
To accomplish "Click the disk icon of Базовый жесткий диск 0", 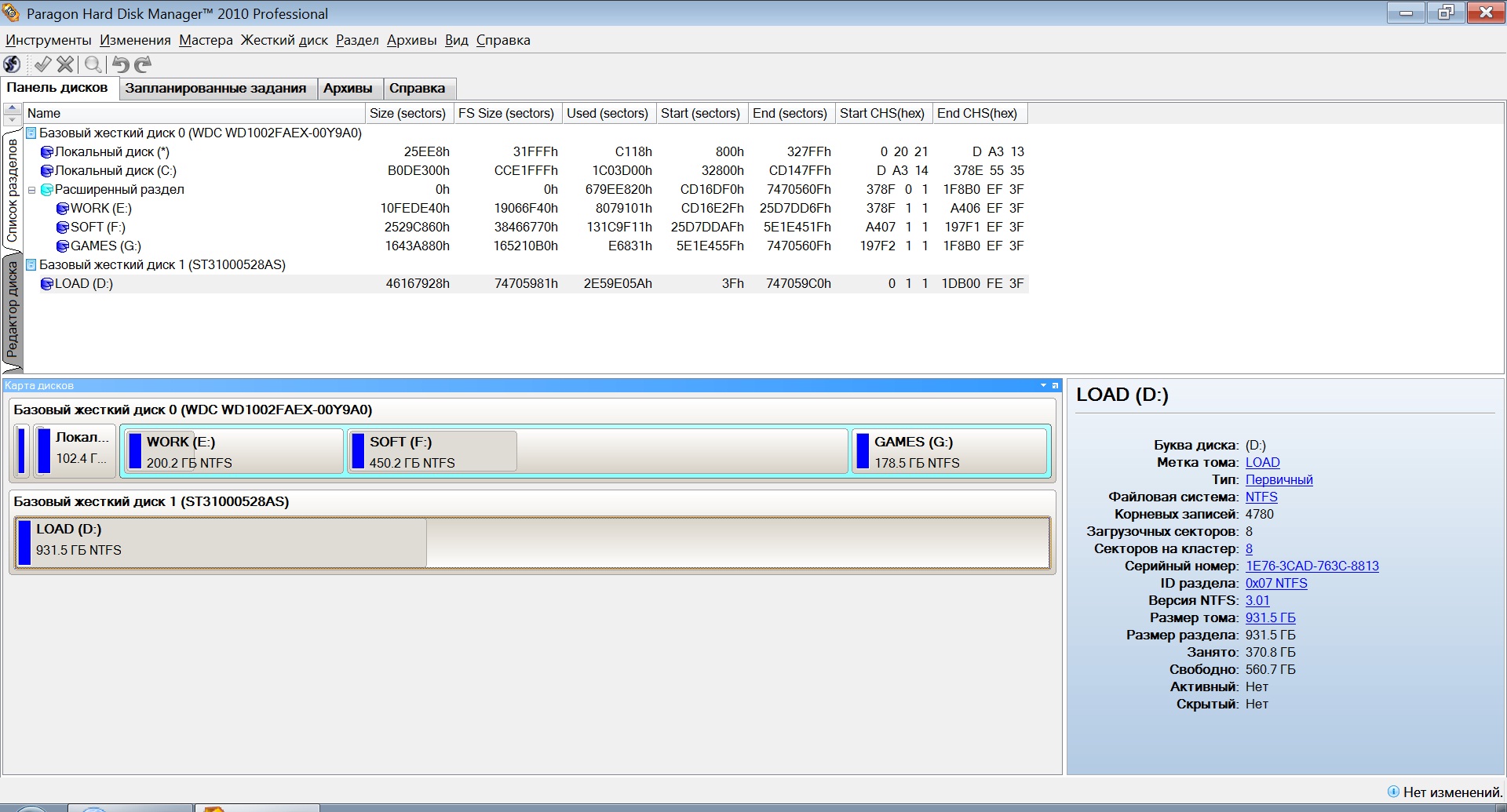I will pyautogui.click(x=31, y=133).
